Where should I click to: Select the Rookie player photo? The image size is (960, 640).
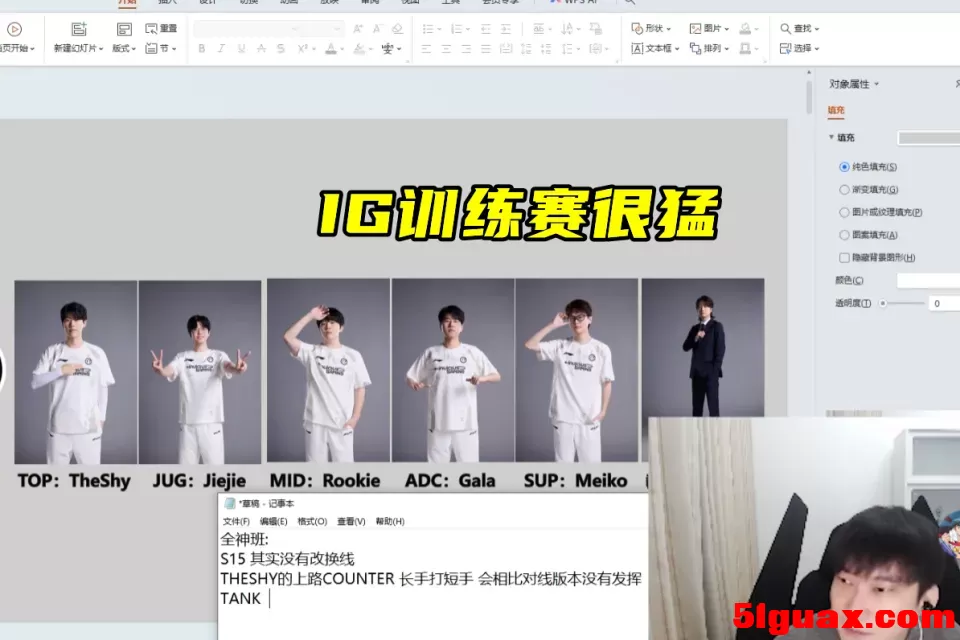point(328,371)
